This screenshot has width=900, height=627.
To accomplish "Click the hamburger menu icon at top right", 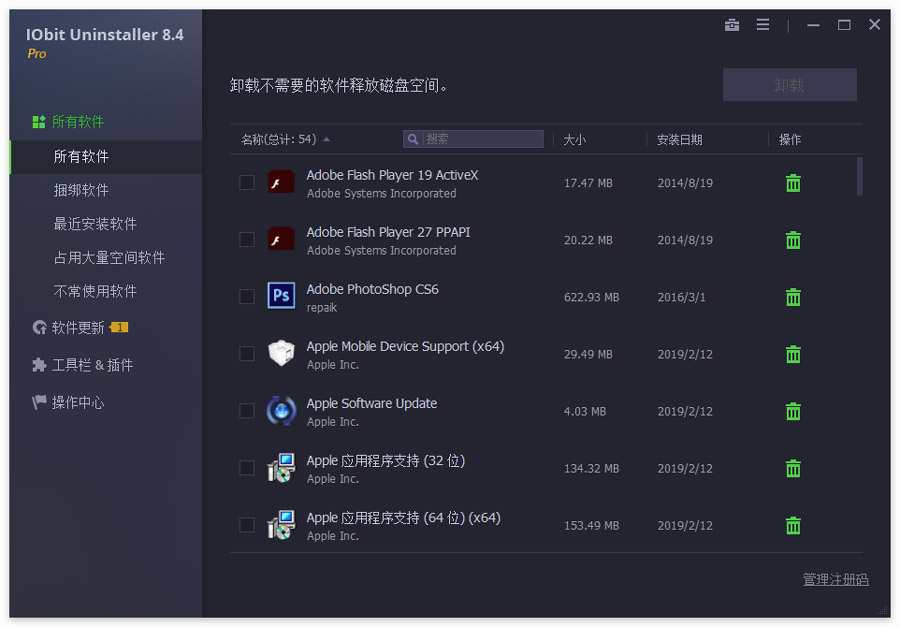I will [762, 25].
